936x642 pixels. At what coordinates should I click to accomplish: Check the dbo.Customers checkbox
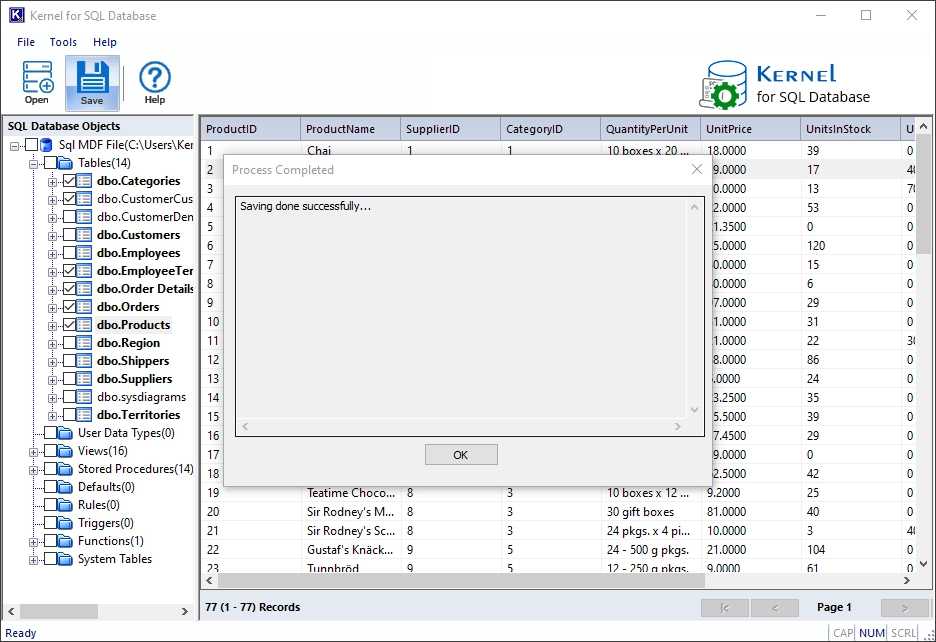[x=69, y=234]
